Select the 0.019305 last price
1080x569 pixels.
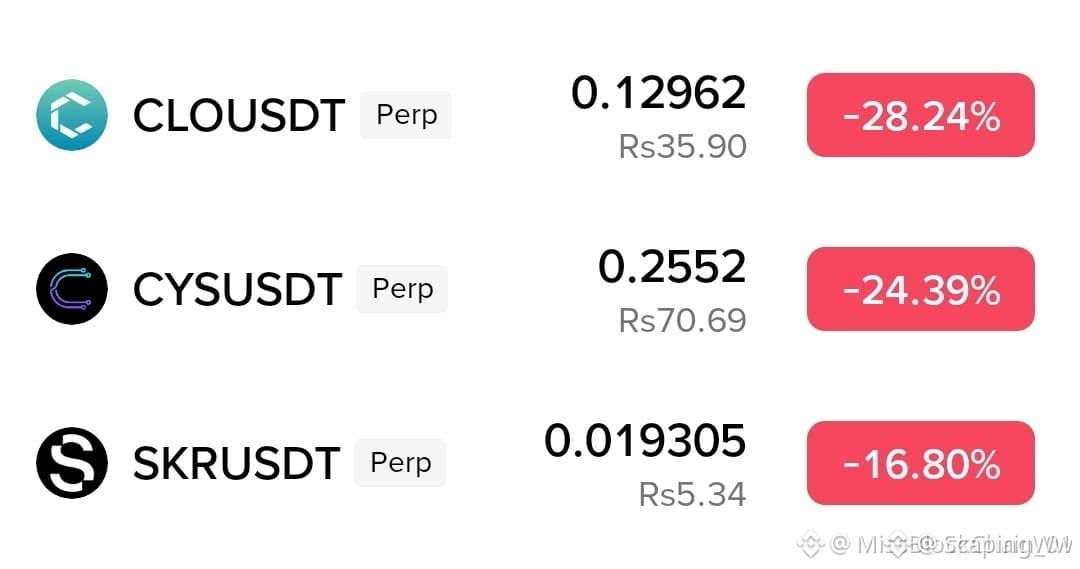pos(645,441)
